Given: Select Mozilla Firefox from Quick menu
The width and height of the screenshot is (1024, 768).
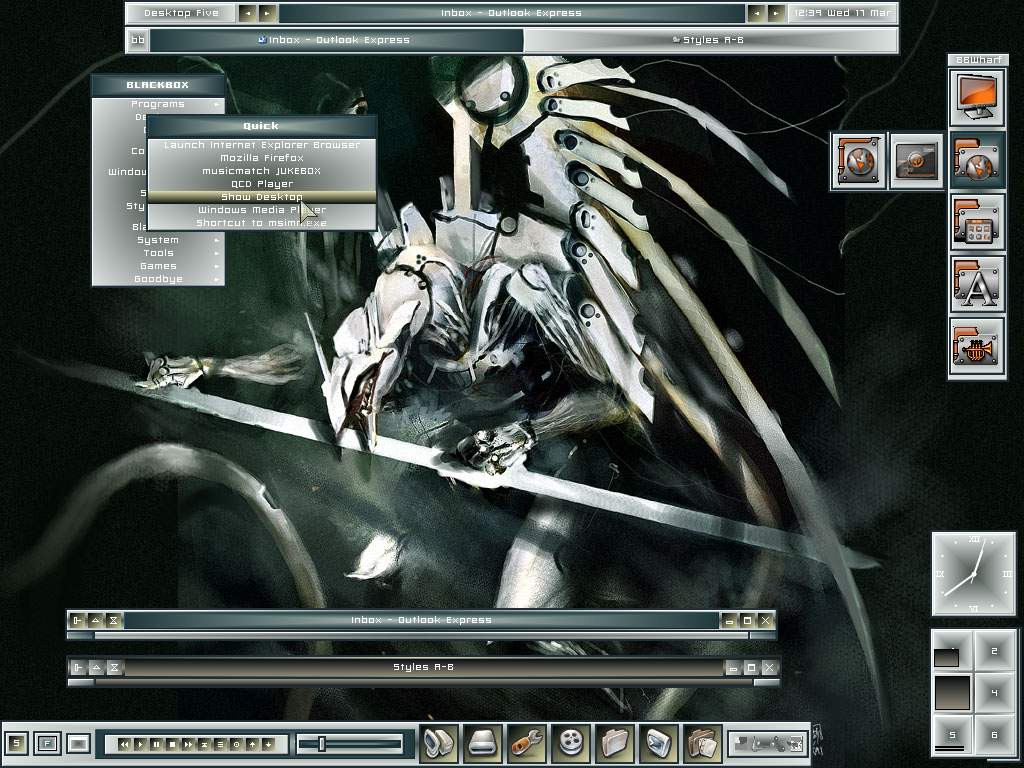Looking at the screenshot, I should coord(262,158).
